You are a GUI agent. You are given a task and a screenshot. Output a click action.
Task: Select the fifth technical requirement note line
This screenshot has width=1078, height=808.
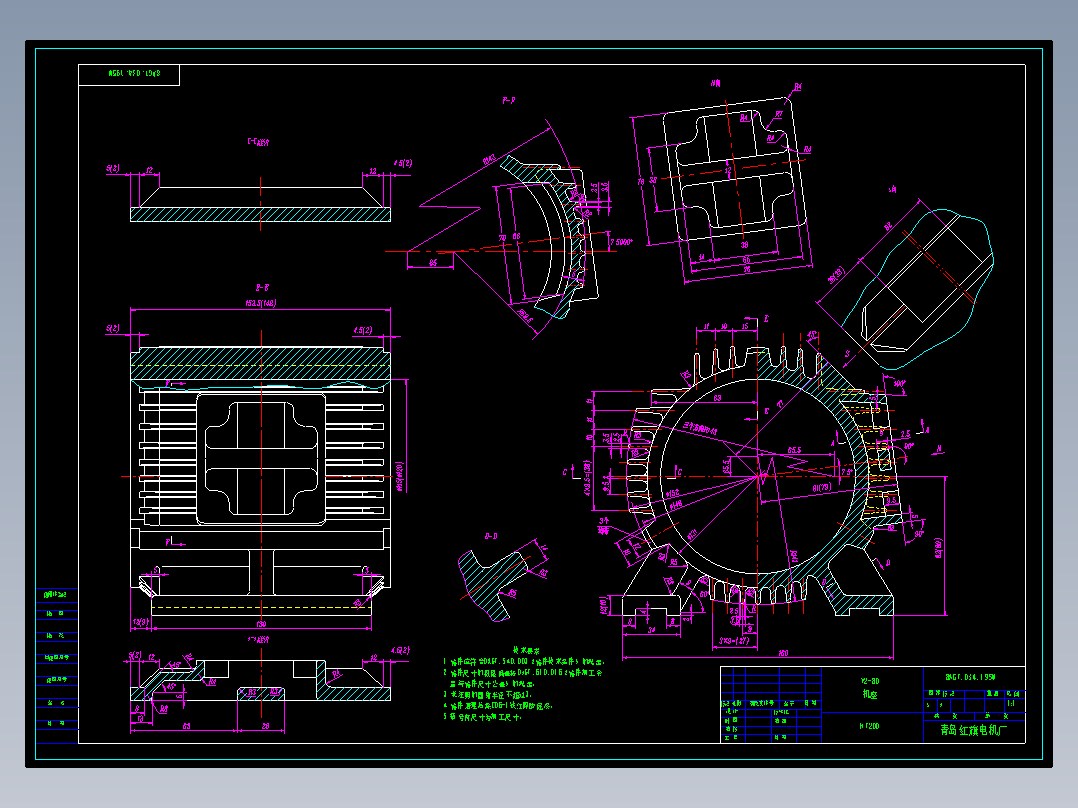tap(482, 717)
